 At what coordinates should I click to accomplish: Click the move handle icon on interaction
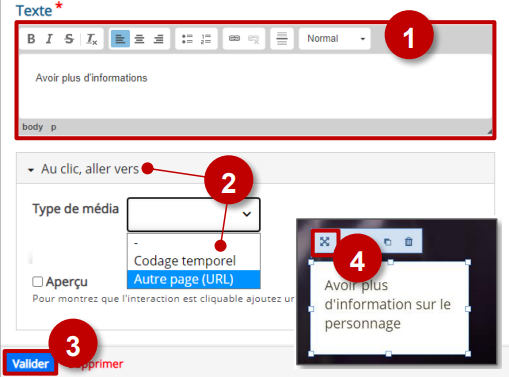click(325, 242)
